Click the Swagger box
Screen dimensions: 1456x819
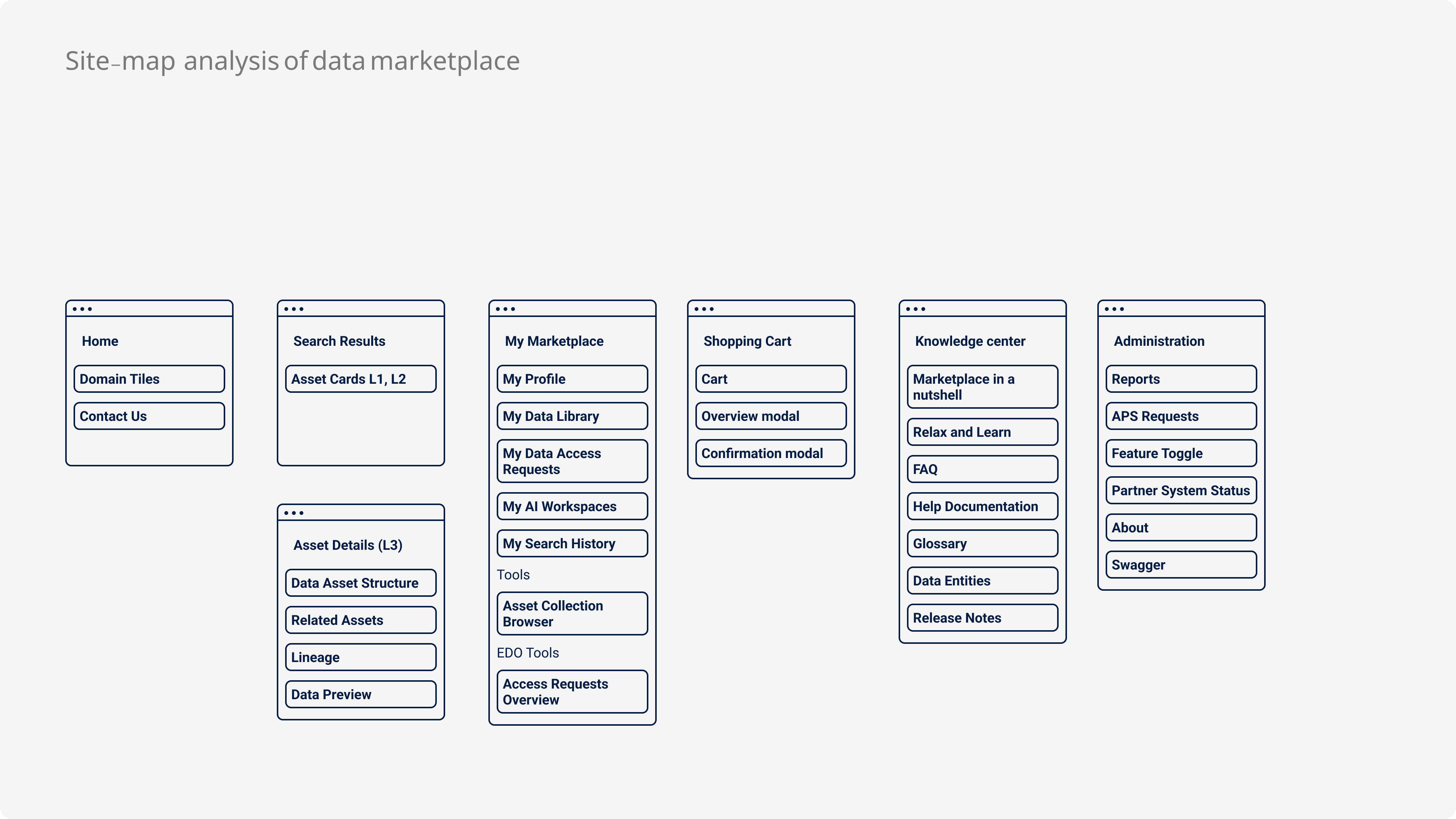click(x=1181, y=565)
